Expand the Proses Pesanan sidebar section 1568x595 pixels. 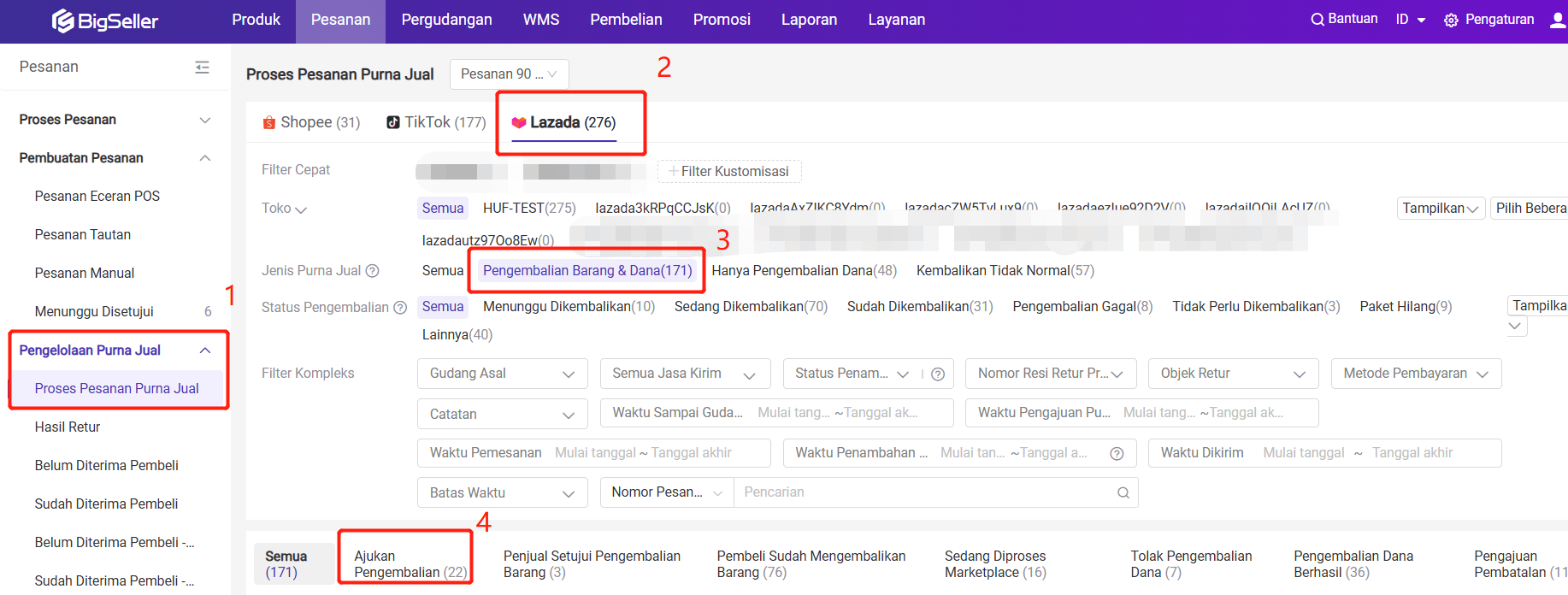[205, 120]
